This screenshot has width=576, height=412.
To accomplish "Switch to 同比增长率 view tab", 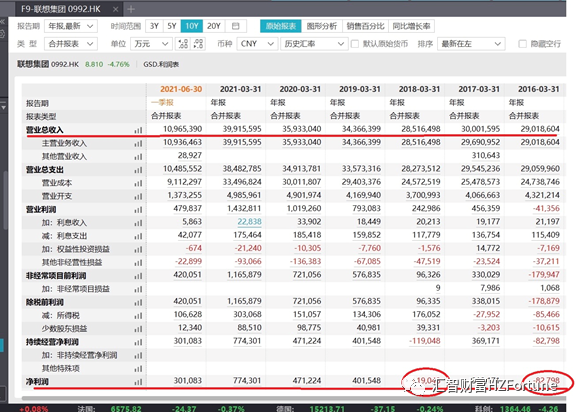I will click(x=411, y=26).
